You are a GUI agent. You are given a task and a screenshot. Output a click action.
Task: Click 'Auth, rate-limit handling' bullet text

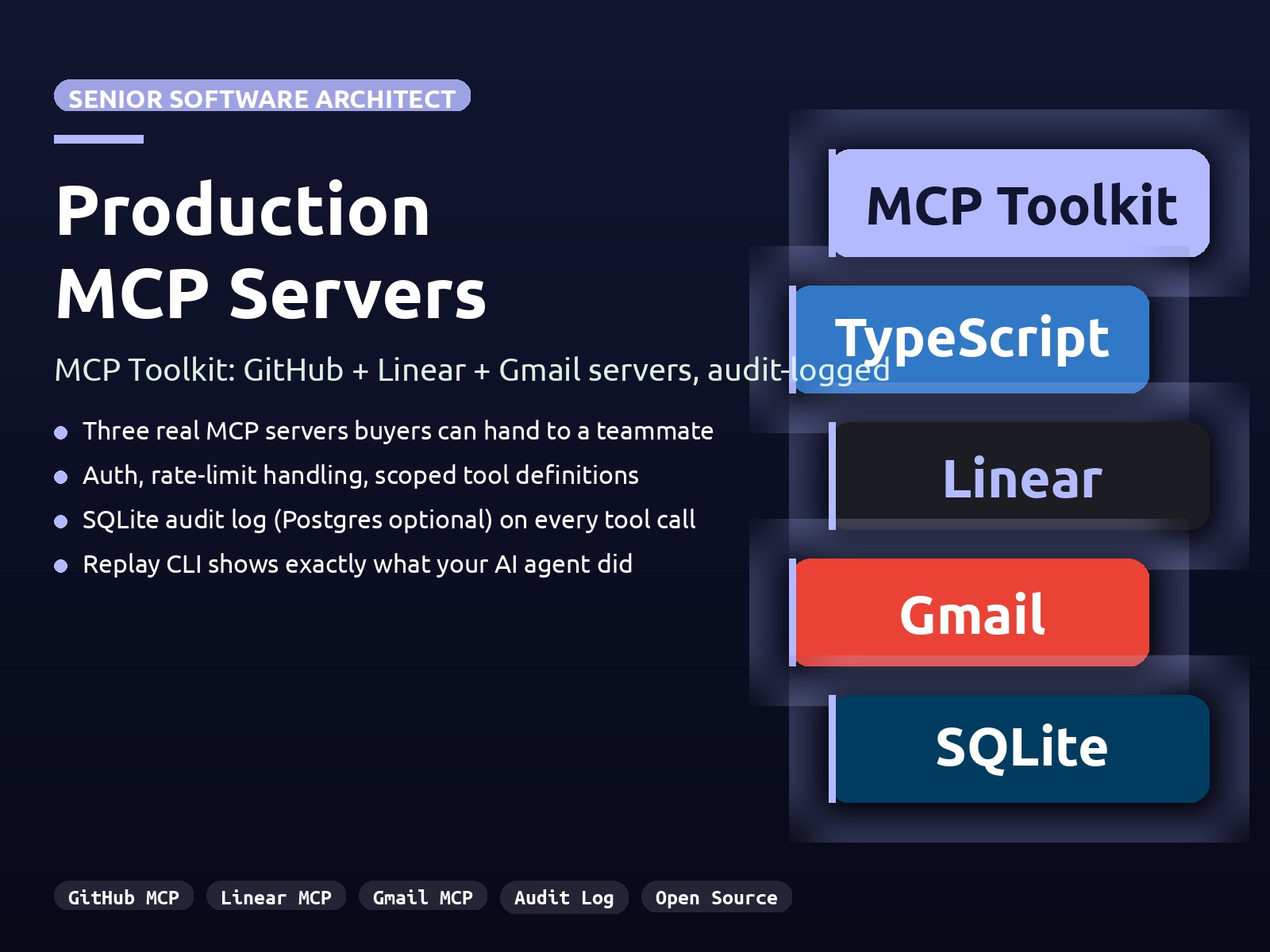(360, 475)
